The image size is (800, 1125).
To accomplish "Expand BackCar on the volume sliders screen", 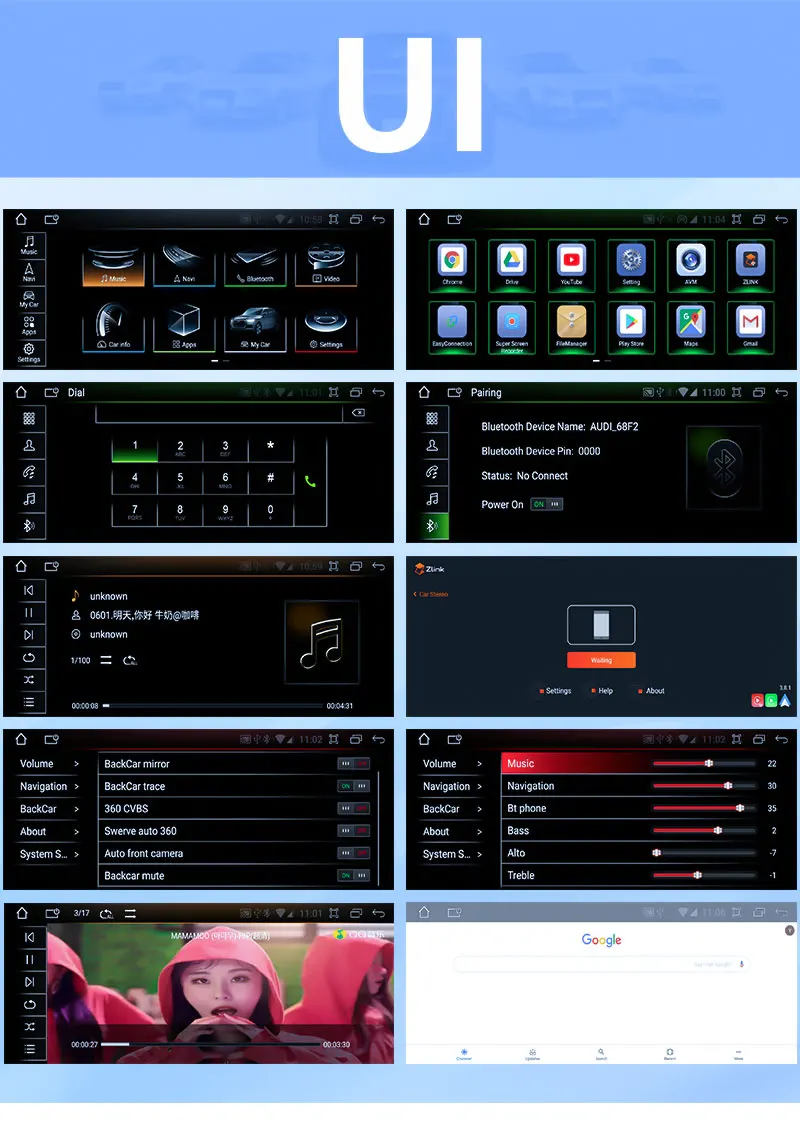I will pyautogui.click(x=452, y=809).
